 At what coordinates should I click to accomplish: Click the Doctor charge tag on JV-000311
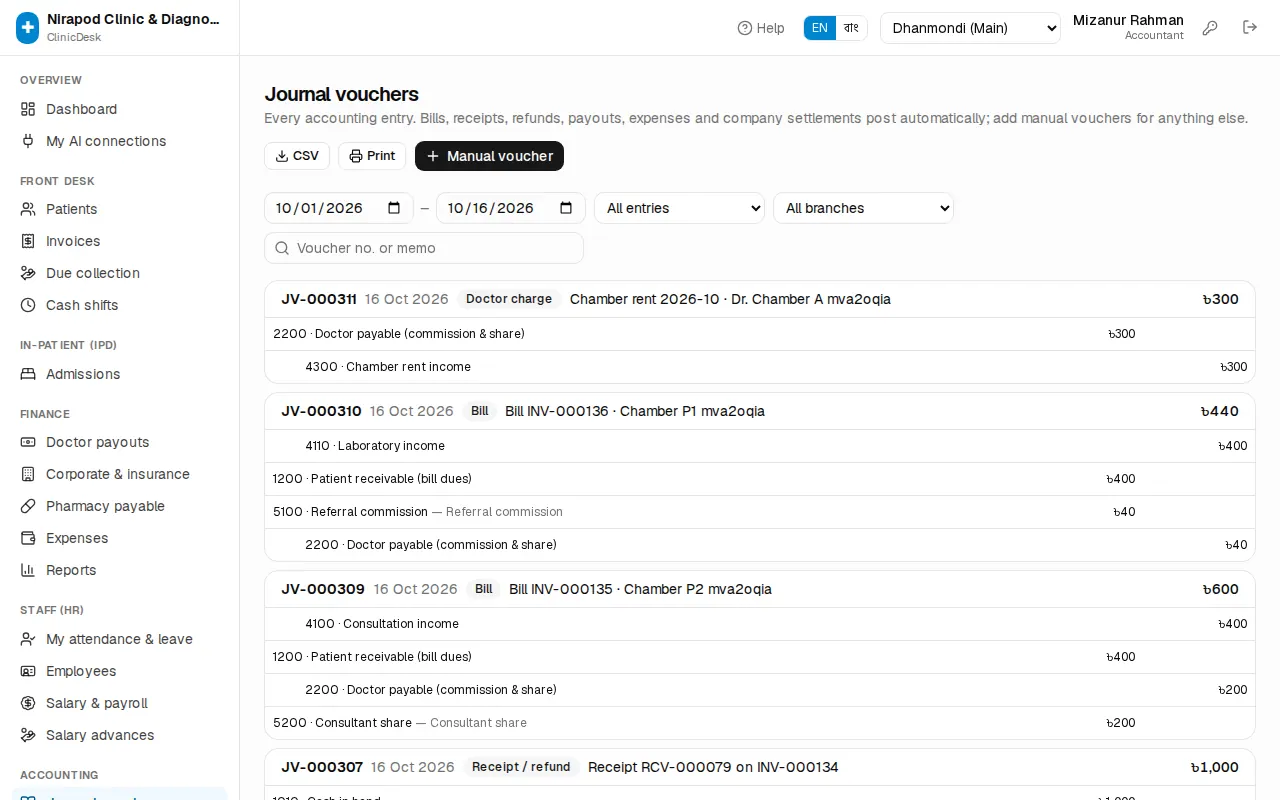tap(509, 299)
